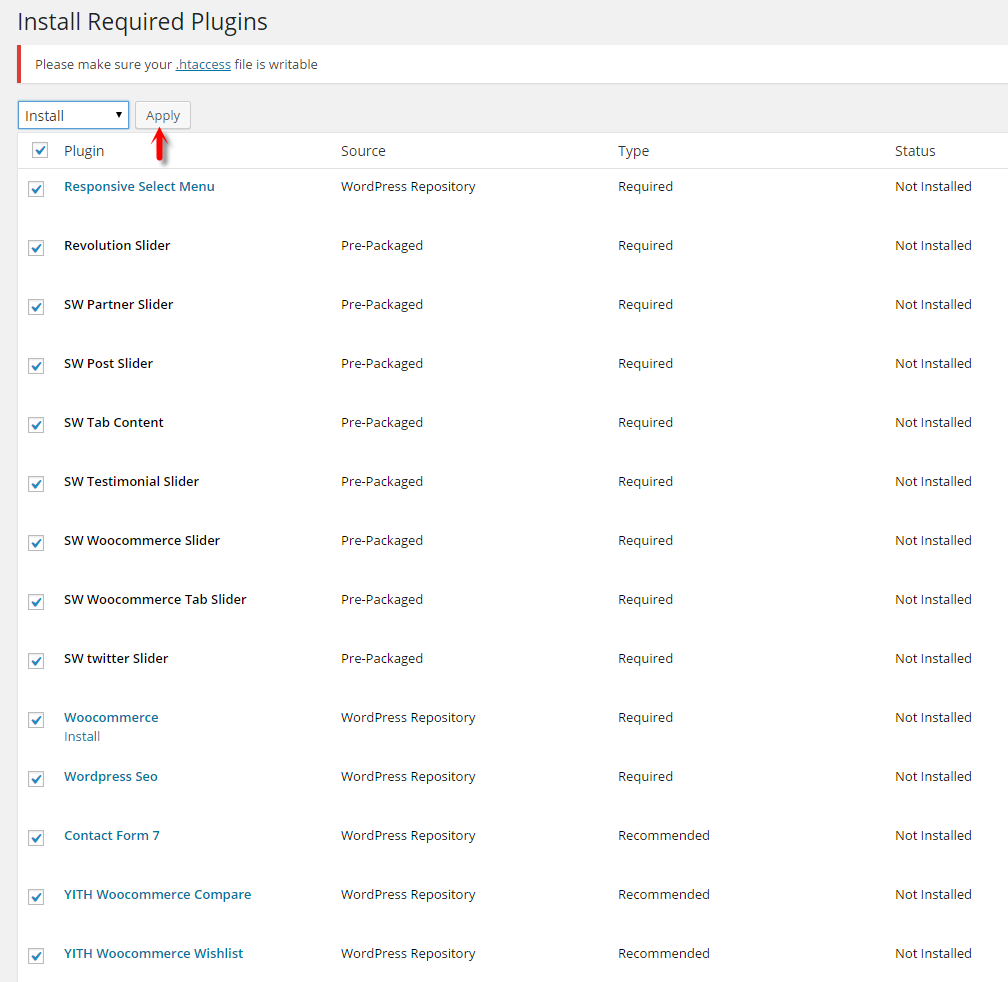Uncheck the SW Tab Content checkbox
The height and width of the screenshot is (982, 1008).
coord(36,425)
